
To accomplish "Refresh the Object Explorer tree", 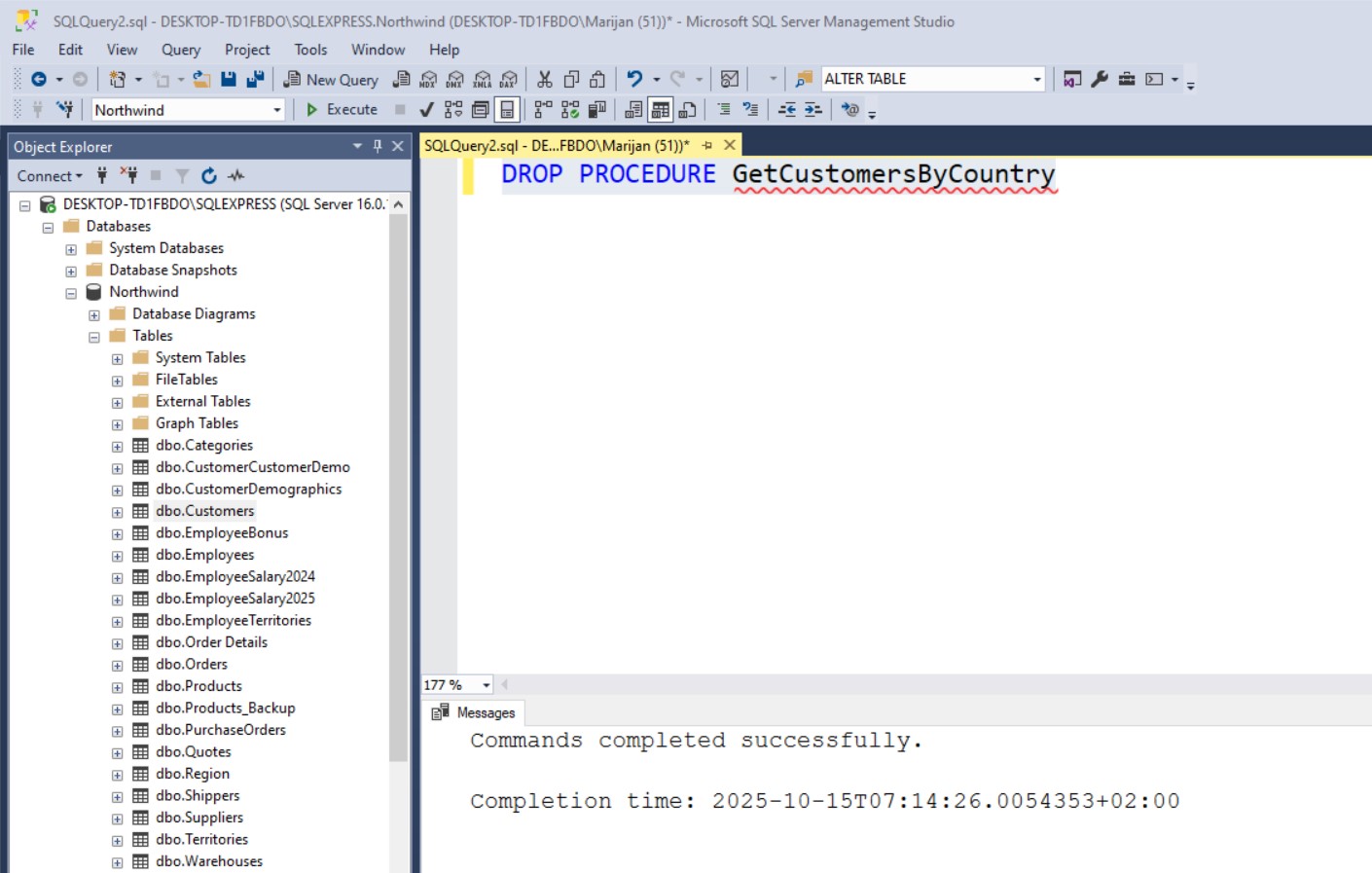I will pyautogui.click(x=208, y=176).
